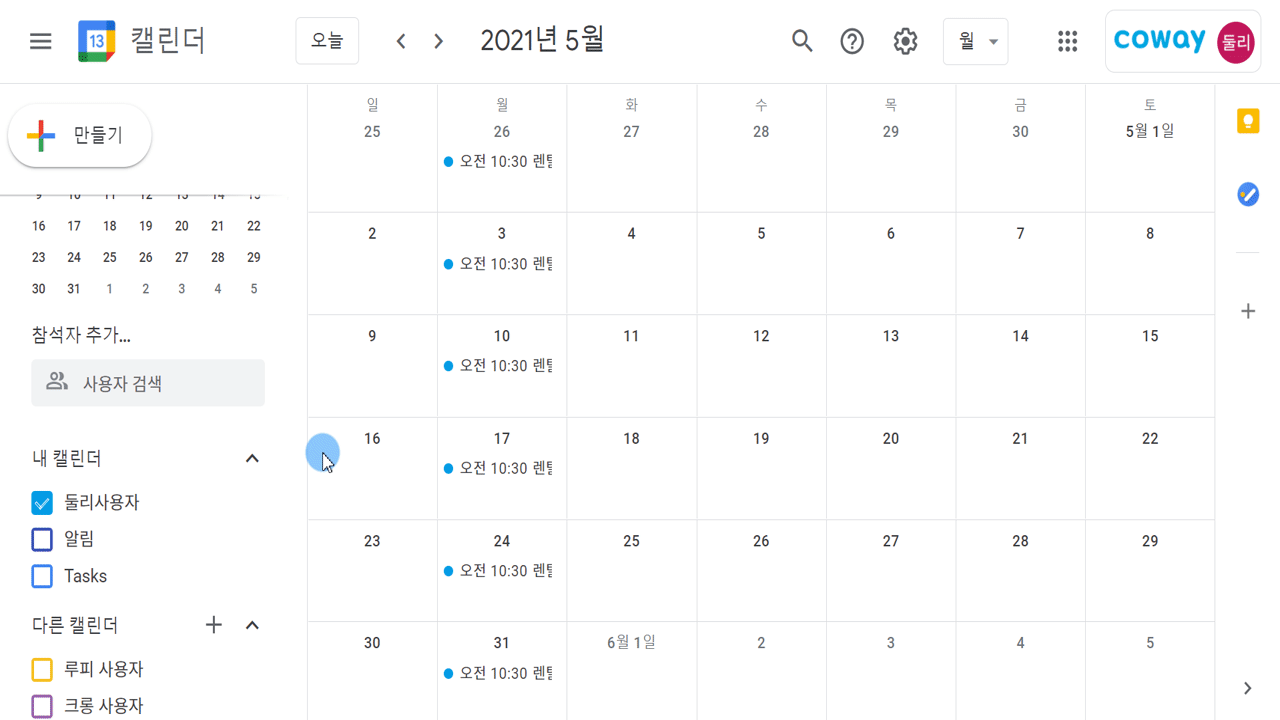1280x720 pixels.
Task: Go to the next month
Action: tap(438, 41)
